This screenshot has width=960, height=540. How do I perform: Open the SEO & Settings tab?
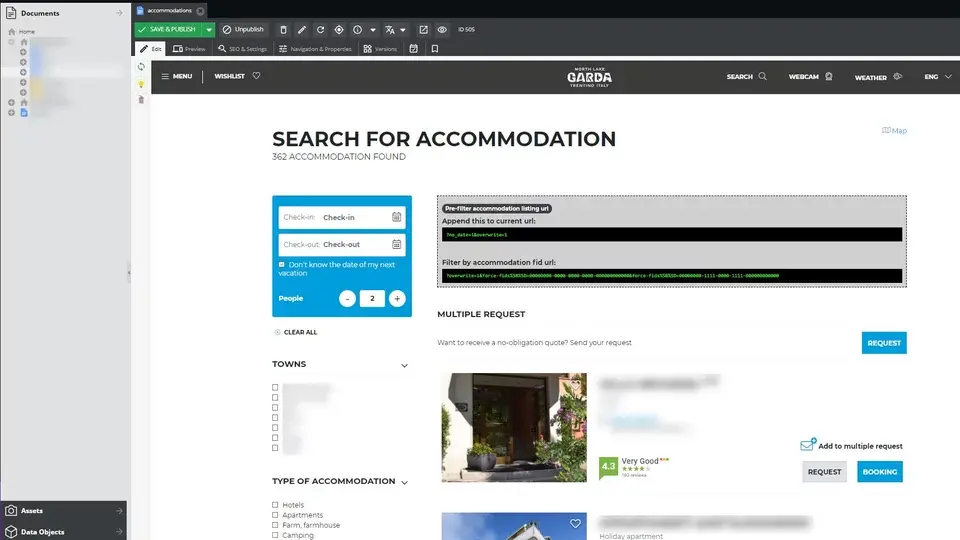(x=242, y=49)
